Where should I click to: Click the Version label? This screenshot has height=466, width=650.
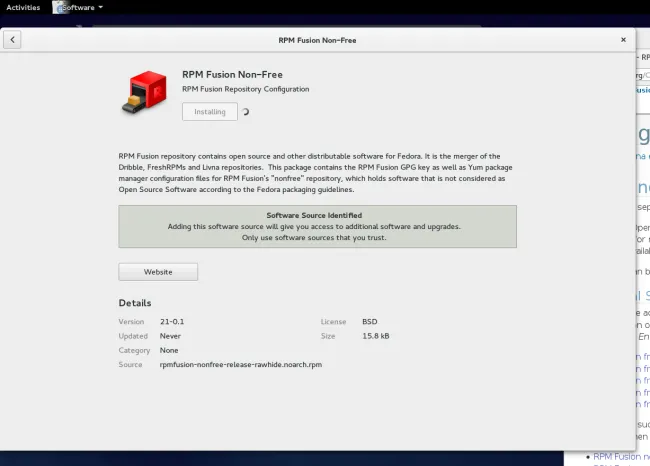[131, 322]
